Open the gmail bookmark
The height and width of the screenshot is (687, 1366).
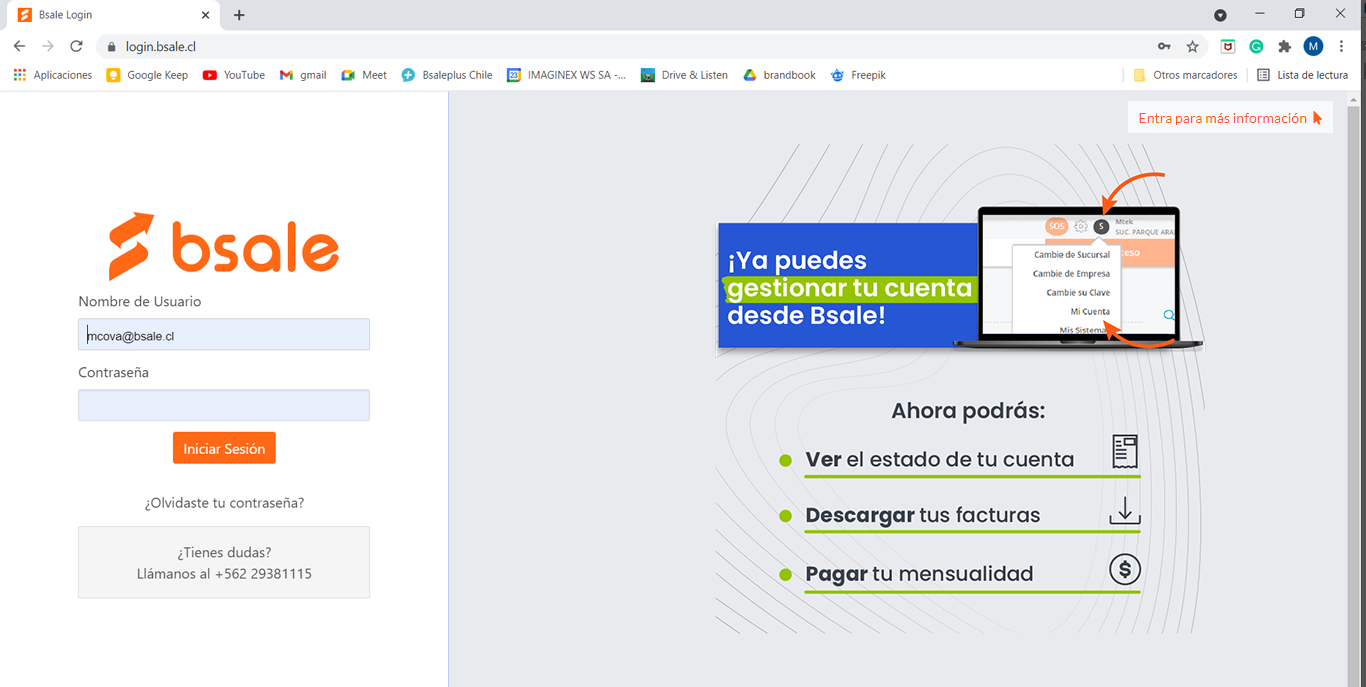[x=303, y=75]
